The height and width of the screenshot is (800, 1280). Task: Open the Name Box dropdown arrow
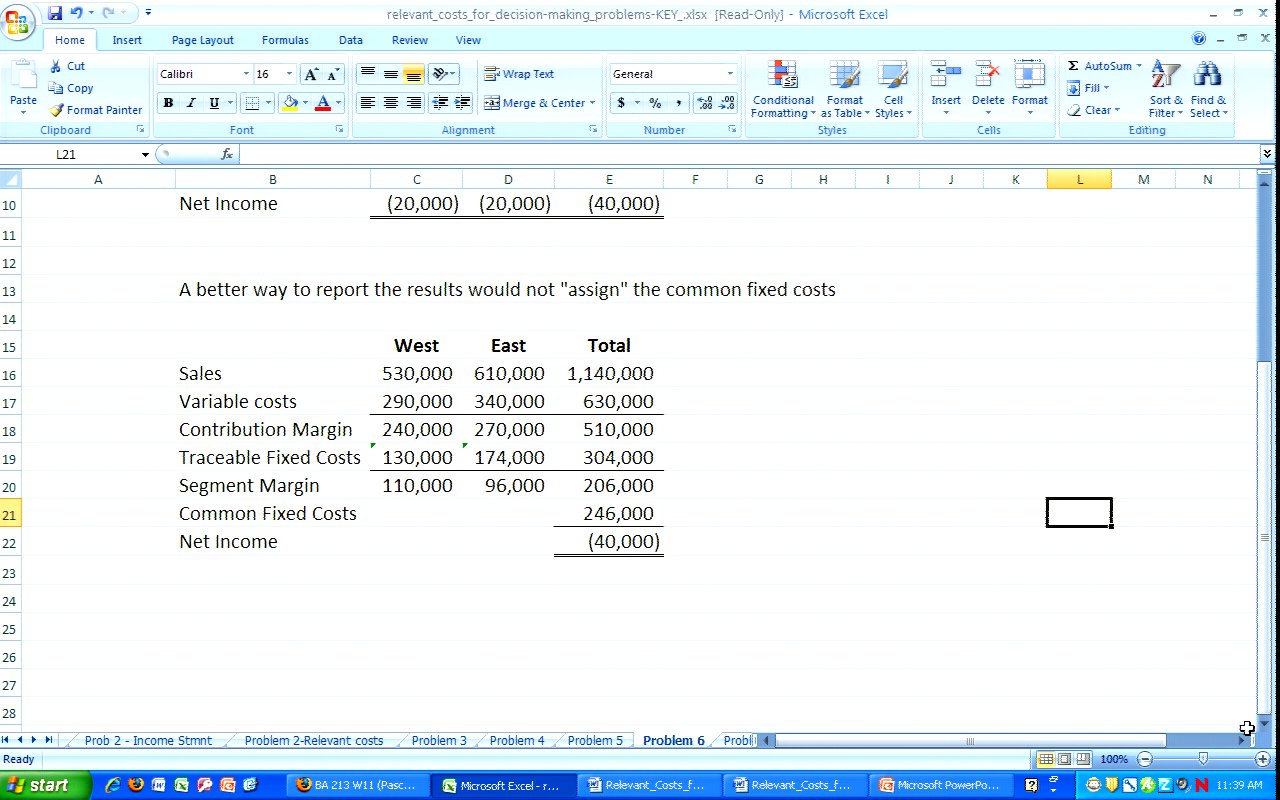pyautogui.click(x=145, y=155)
